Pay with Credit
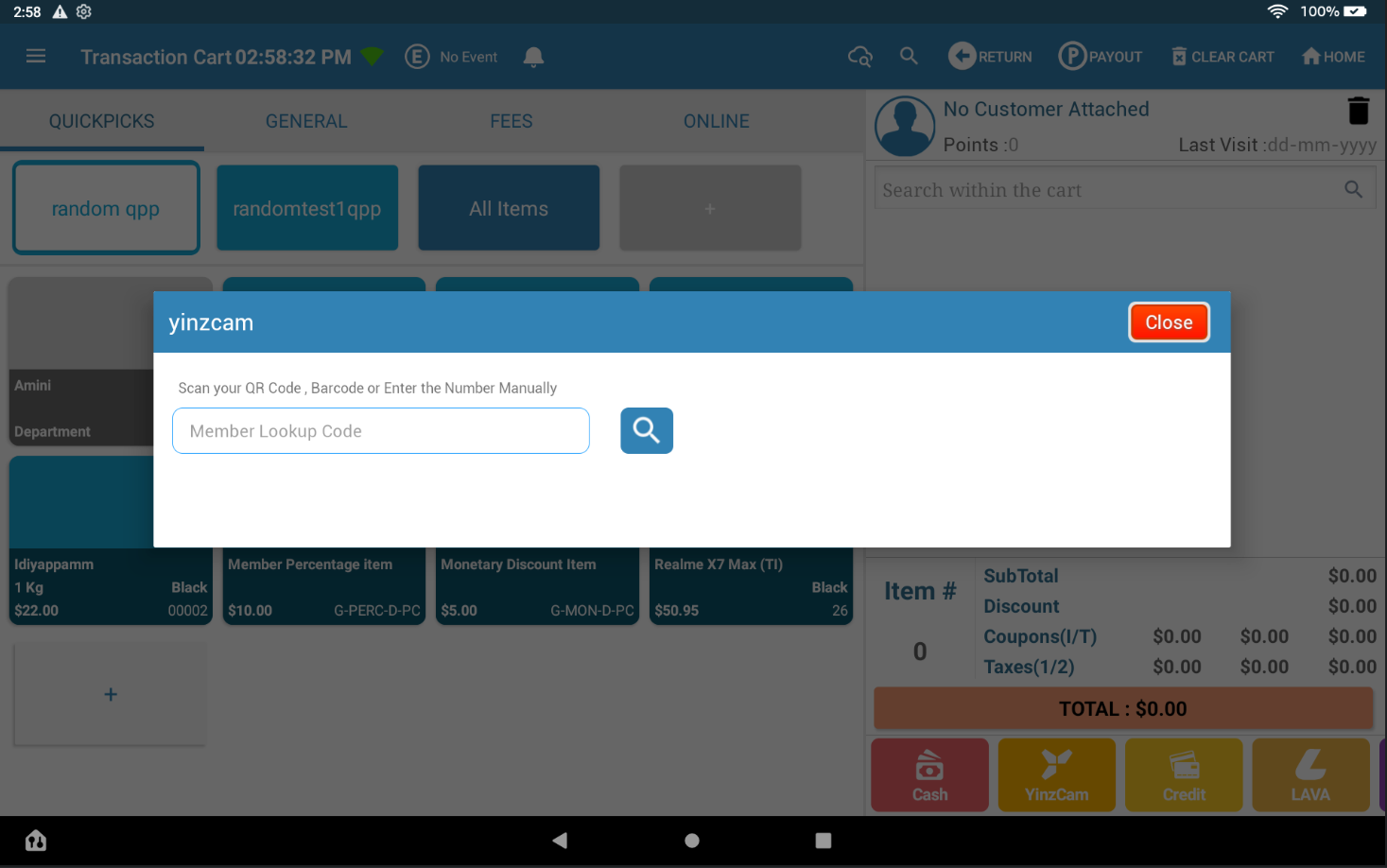The width and height of the screenshot is (1387, 868). (x=1184, y=775)
